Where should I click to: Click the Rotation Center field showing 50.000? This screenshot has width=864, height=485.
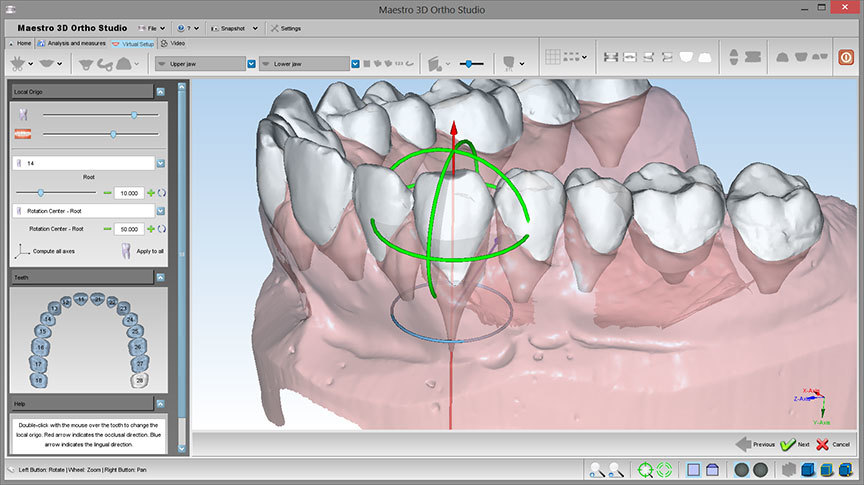point(129,229)
